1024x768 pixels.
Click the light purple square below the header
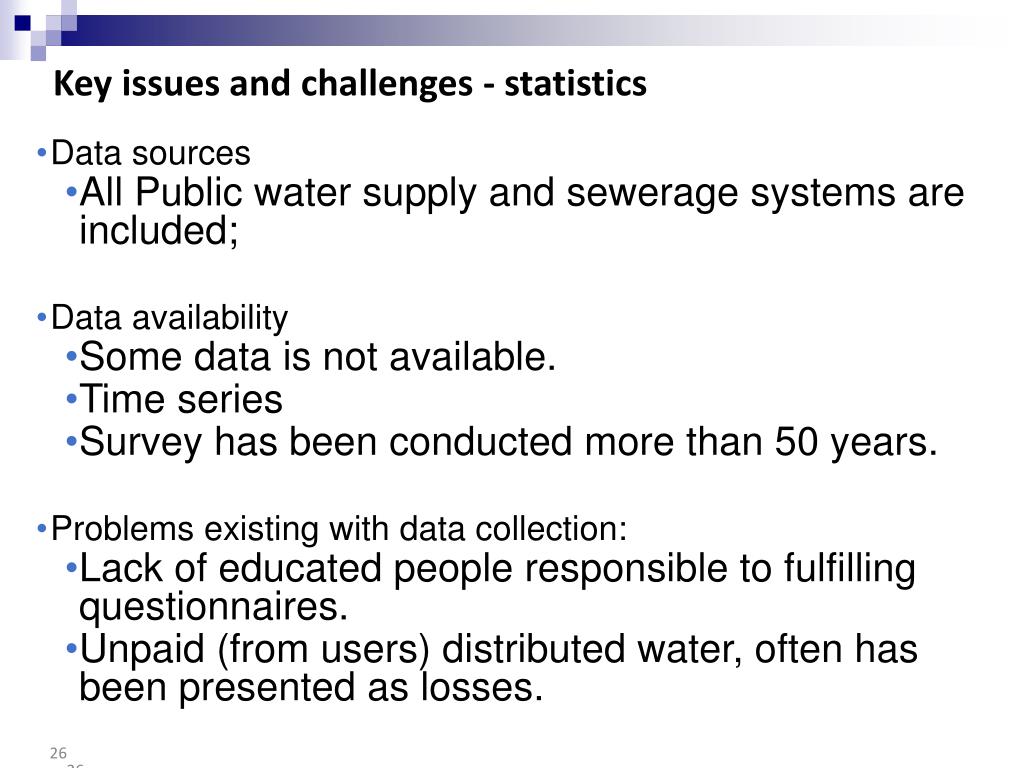click(39, 53)
